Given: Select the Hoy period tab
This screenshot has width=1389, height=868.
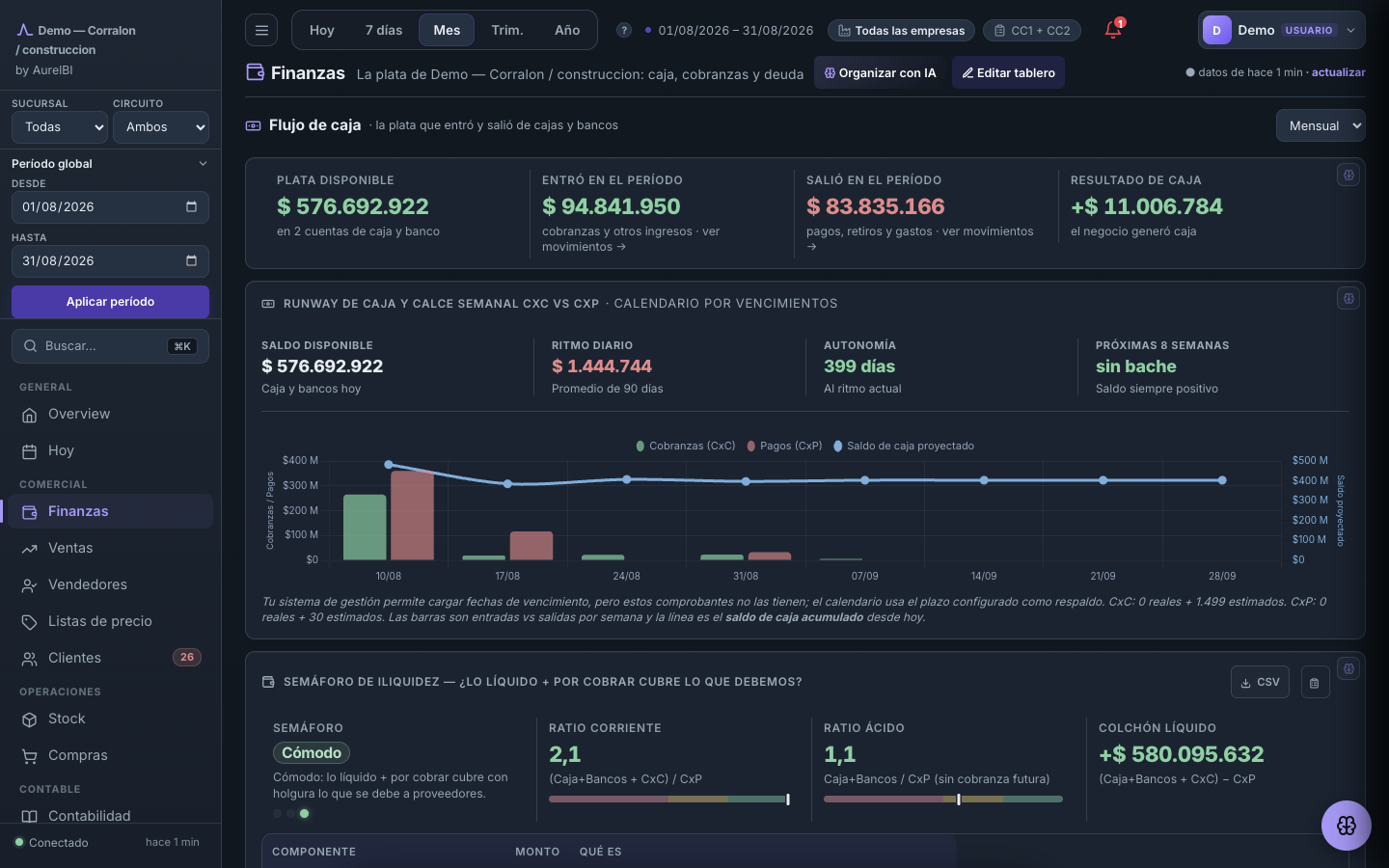Looking at the screenshot, I should tap(322, 30).
